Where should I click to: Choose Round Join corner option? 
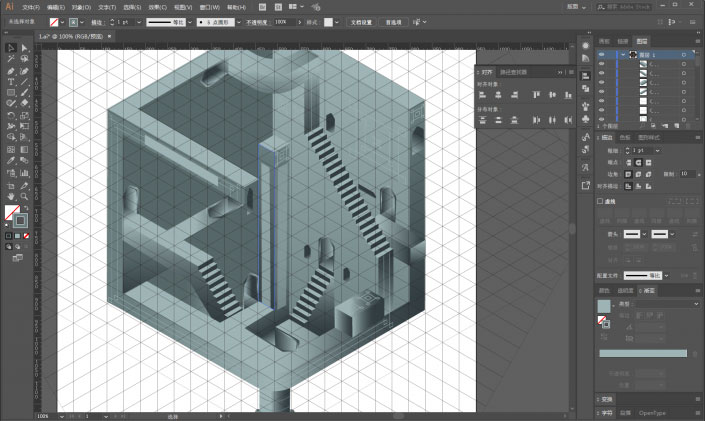(638, 174)
